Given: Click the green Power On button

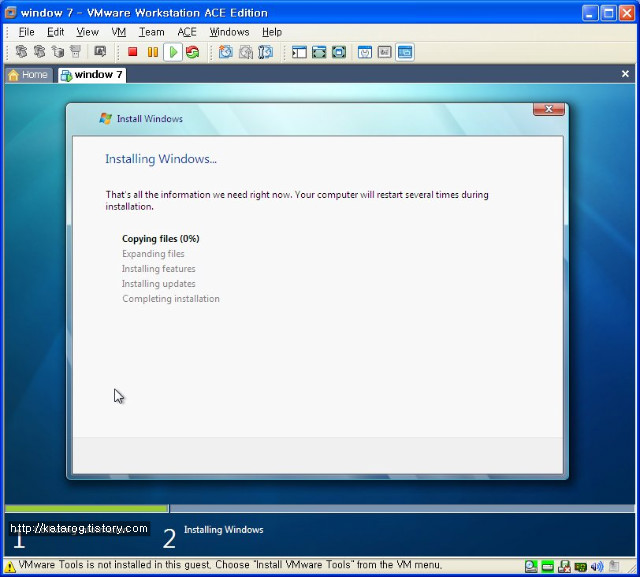Looking at the screenshot, I should coord(173,52).
